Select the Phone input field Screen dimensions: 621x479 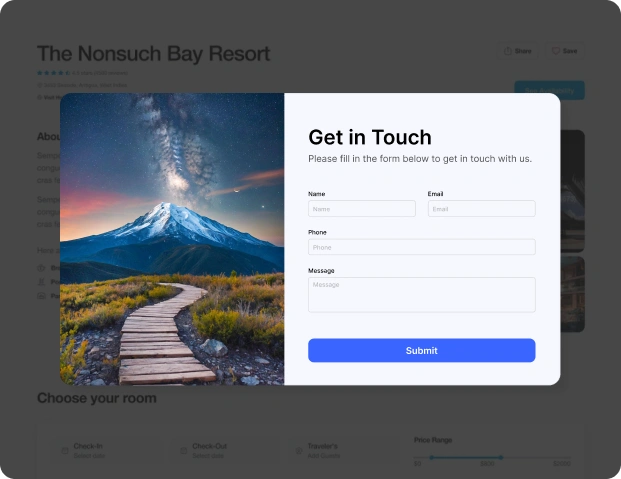[x=422, y=247]
